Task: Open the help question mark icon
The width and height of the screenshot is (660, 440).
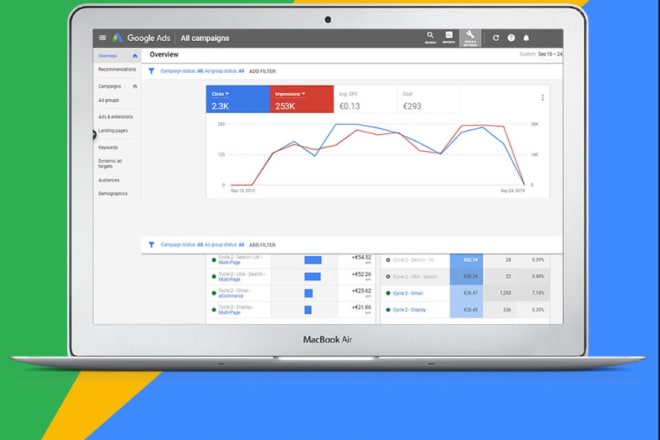Action: tap(511, 38)
